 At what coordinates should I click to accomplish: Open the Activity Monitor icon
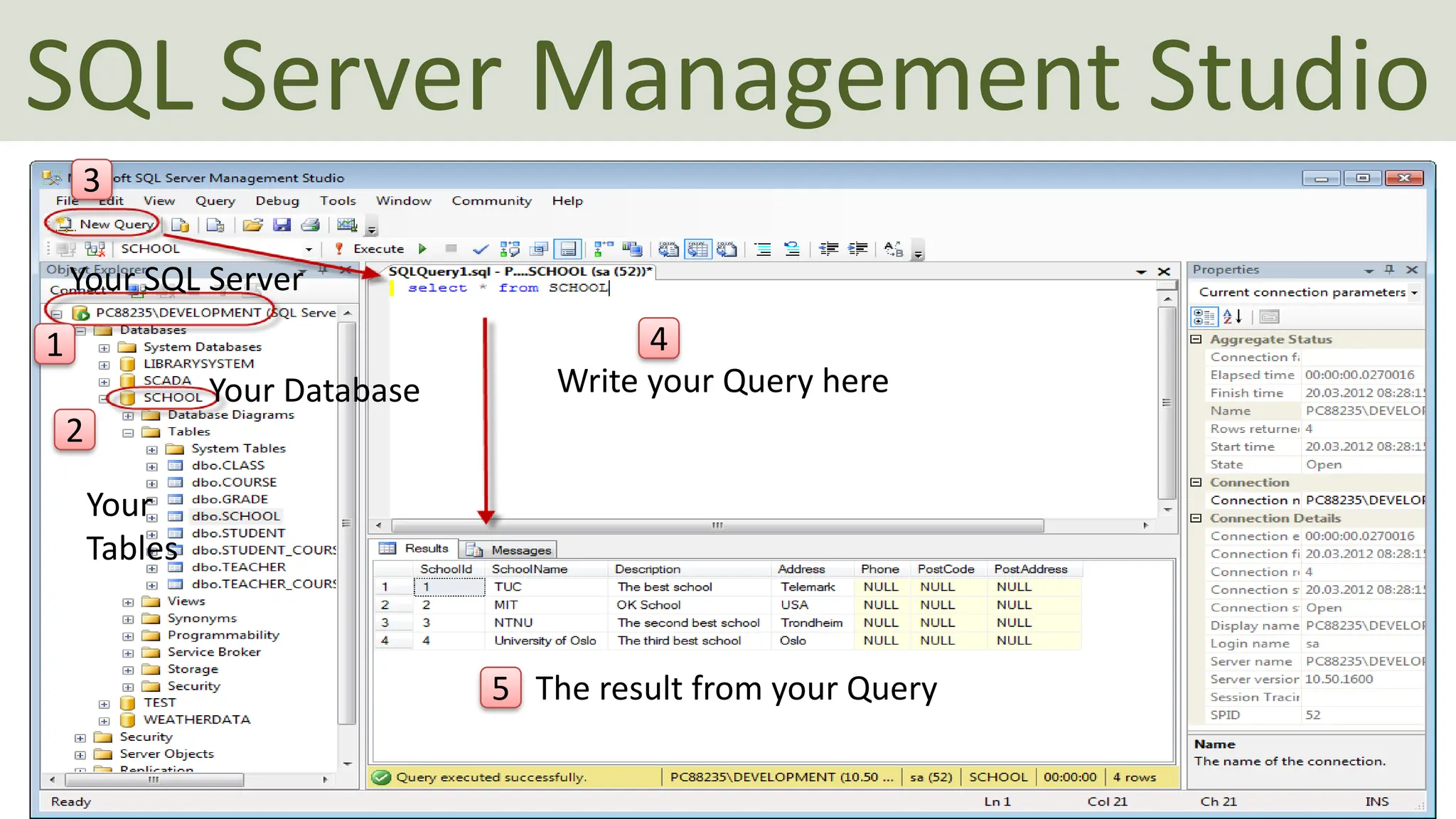click(347, 225)
